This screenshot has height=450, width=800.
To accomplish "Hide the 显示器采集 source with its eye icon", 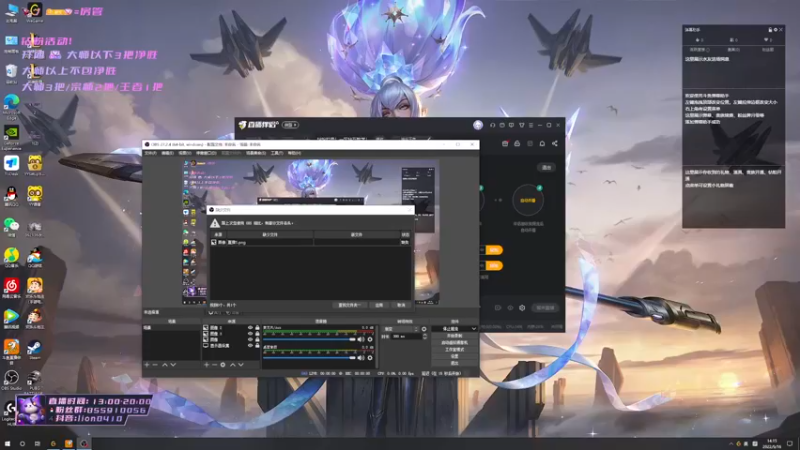I will (250, 345).
